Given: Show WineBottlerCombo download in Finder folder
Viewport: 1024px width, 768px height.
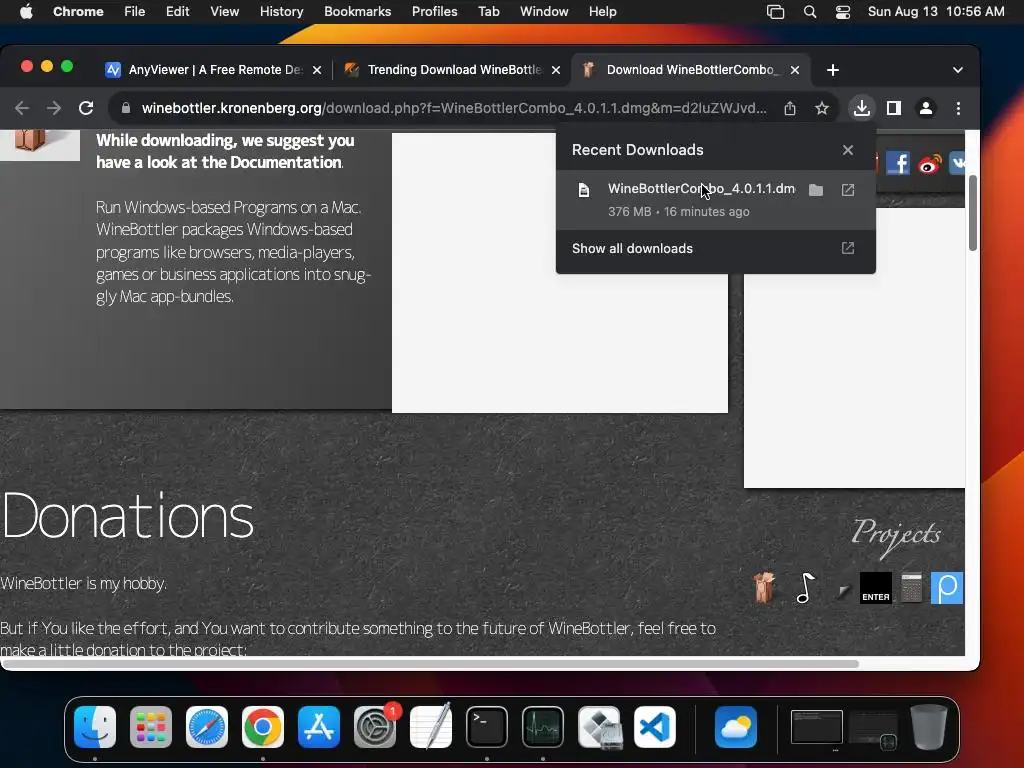Looking at the screenshot, I should [816, 190].
